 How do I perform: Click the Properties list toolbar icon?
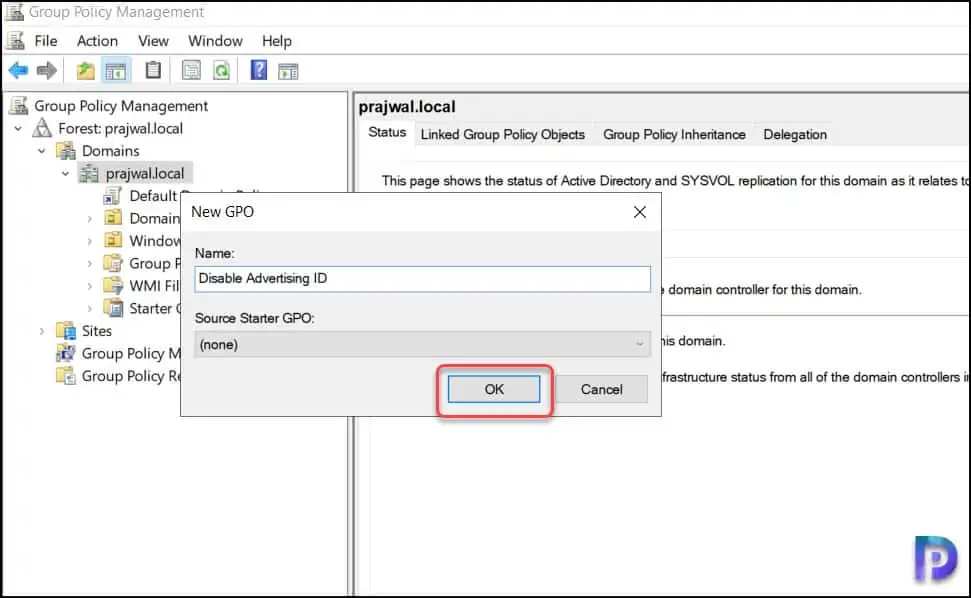pyautogui.click(x=191, y=70)
